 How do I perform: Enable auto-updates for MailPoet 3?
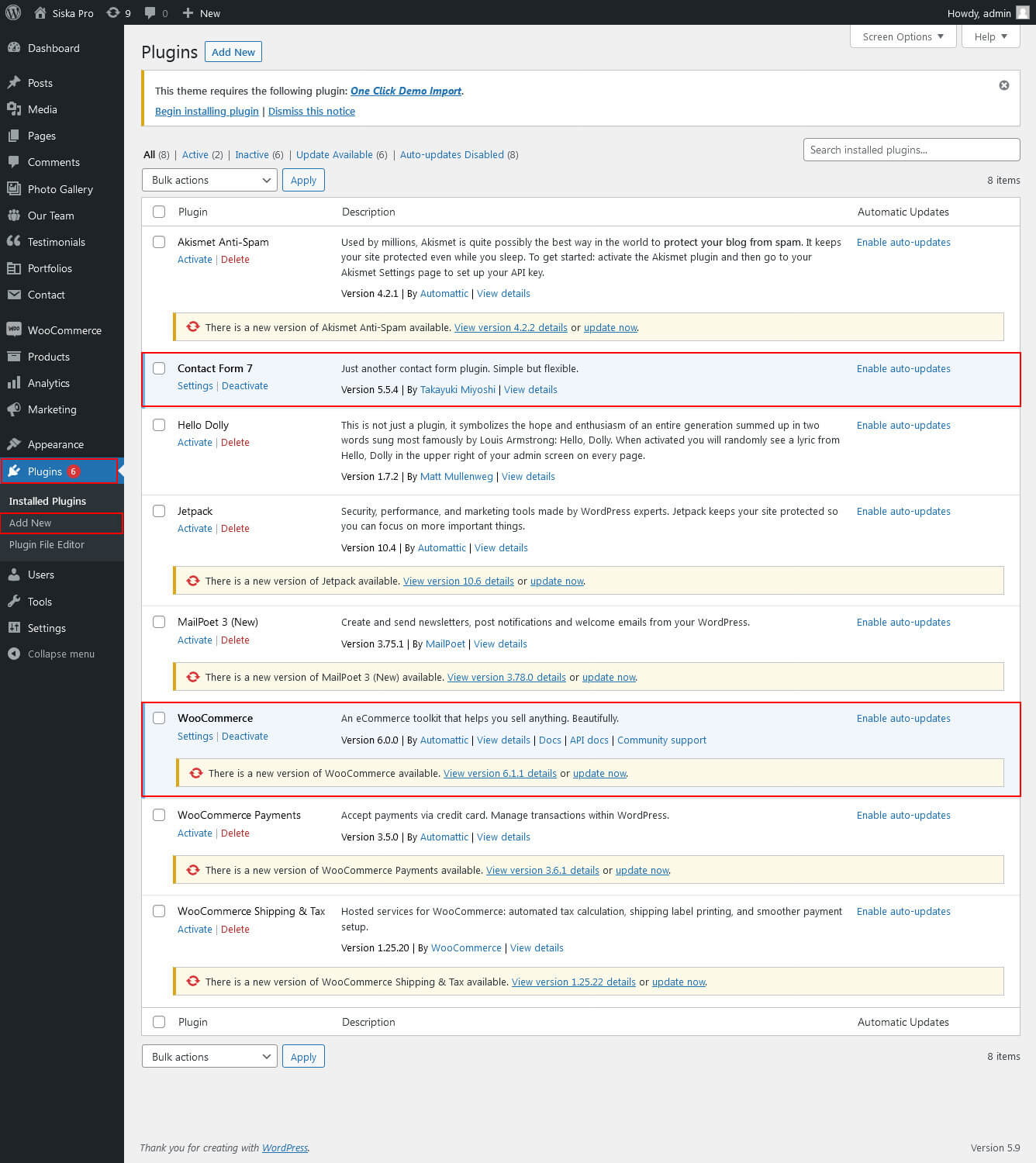point(903,622)
